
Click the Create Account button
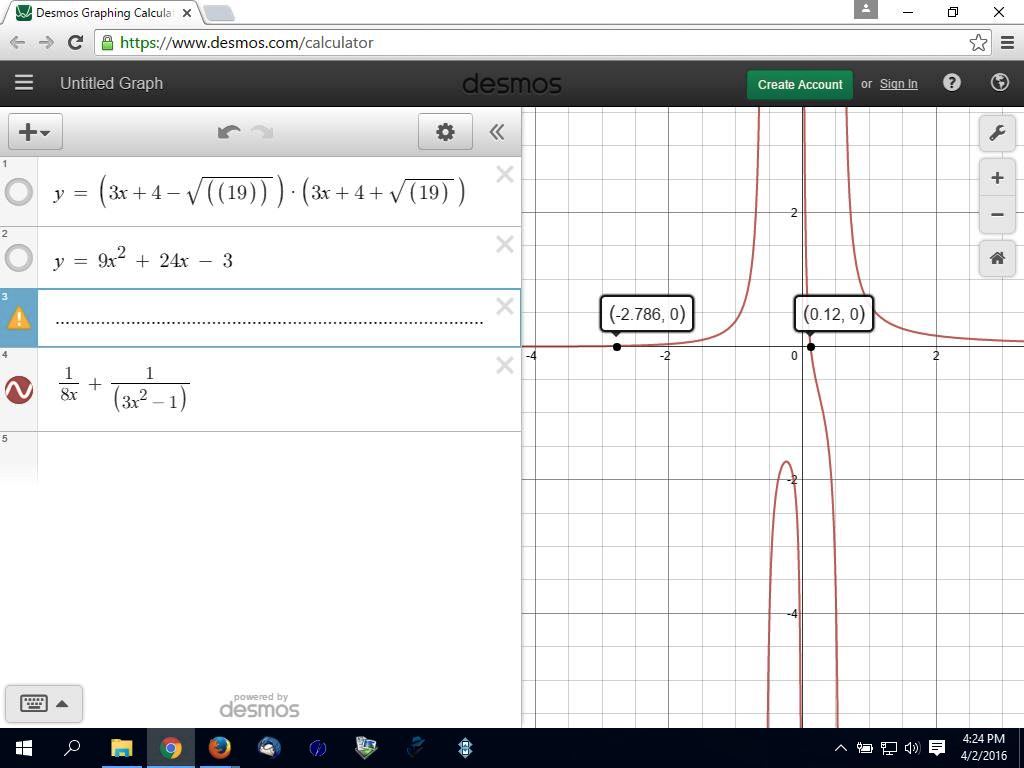(800, 84)
